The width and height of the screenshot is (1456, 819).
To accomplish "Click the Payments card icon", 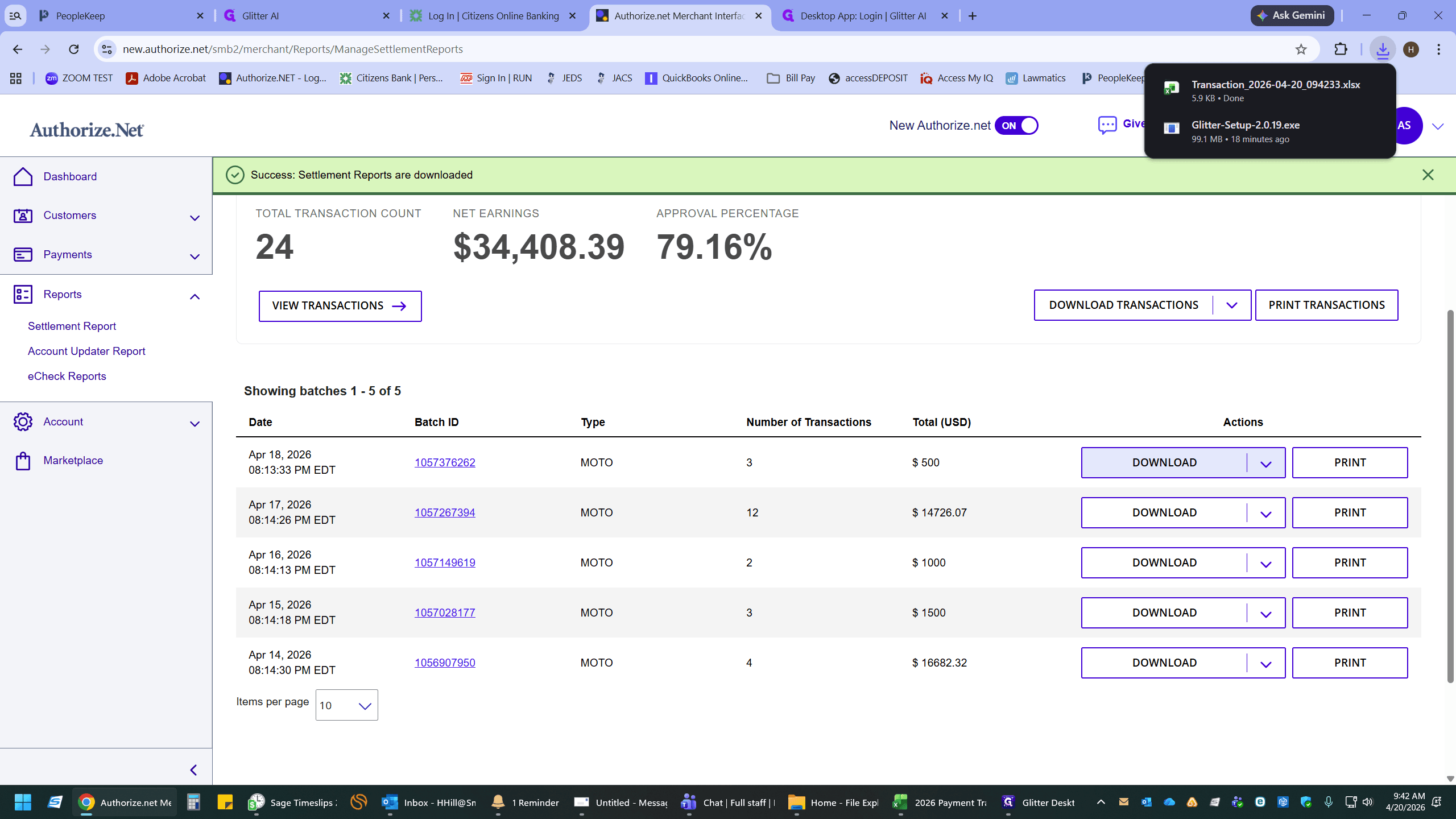I will point(23,254).
